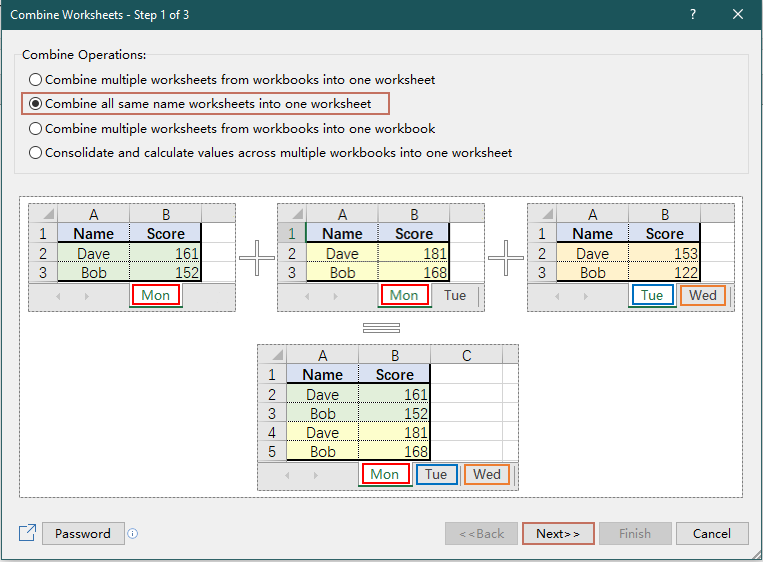Viewport: 763px width, 562px height.
Task: Click the share/export icon beside Password
Action: click(x=27, y=533)
